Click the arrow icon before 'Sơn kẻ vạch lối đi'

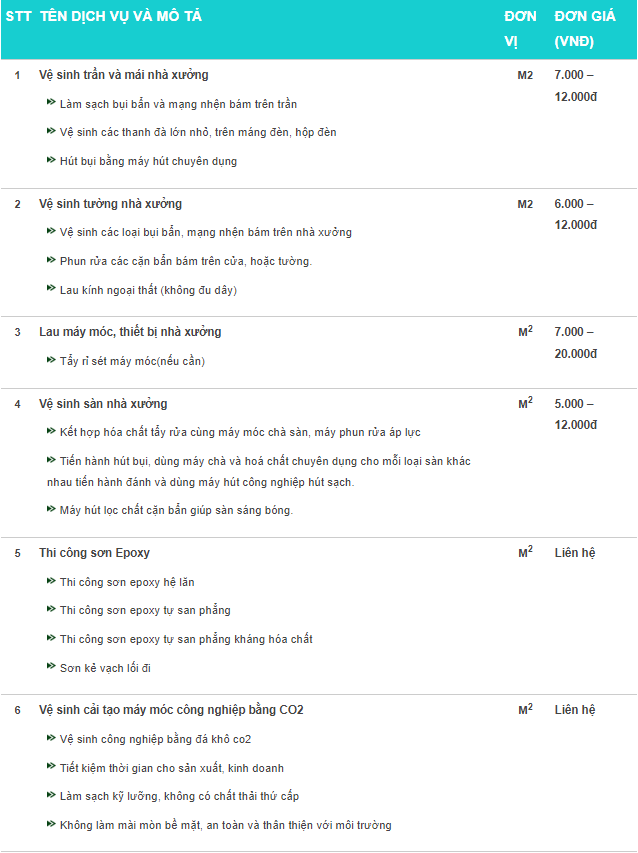click(51, 666)
